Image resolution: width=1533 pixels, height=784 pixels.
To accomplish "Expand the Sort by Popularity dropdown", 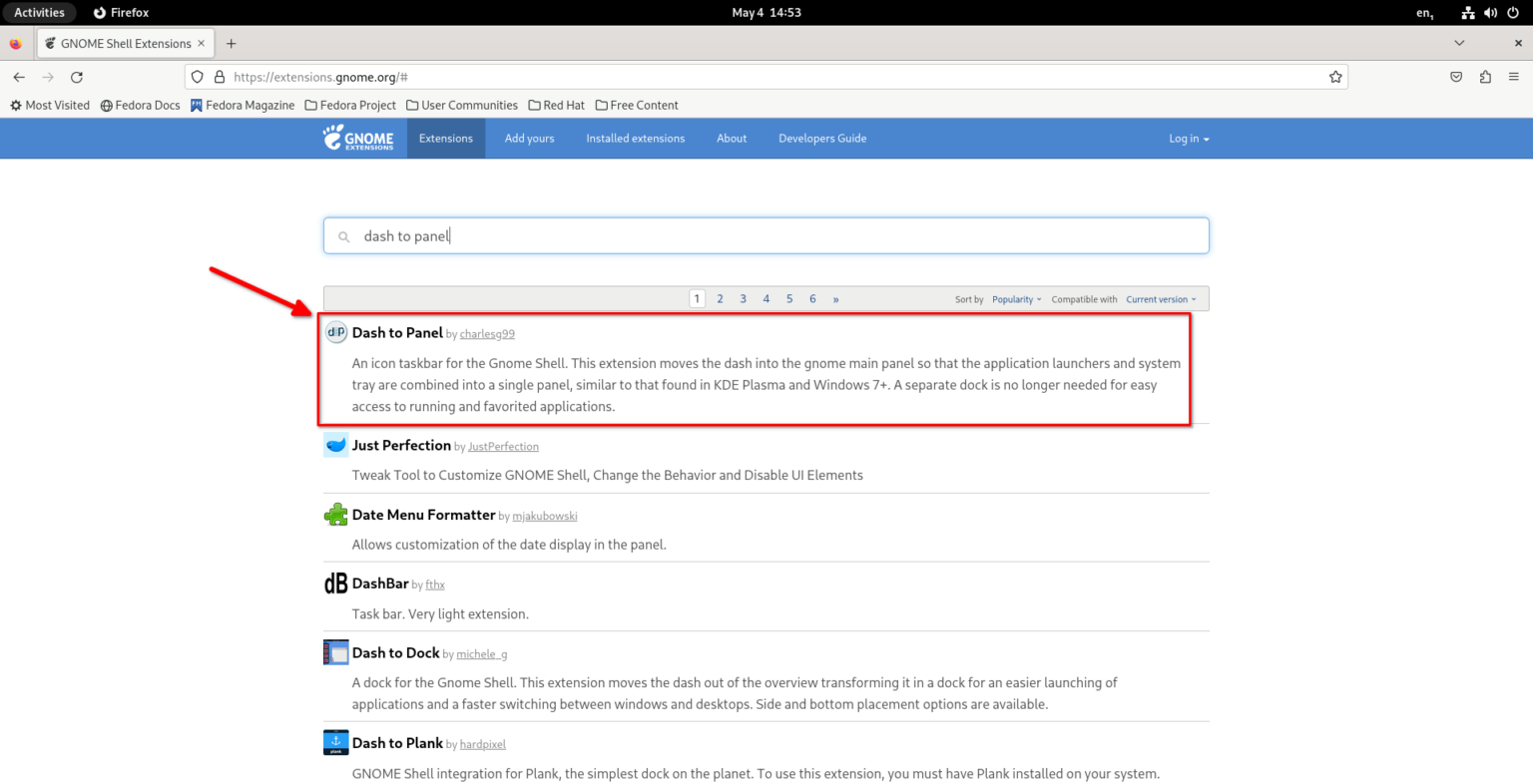I will [x=1016, y=299].
